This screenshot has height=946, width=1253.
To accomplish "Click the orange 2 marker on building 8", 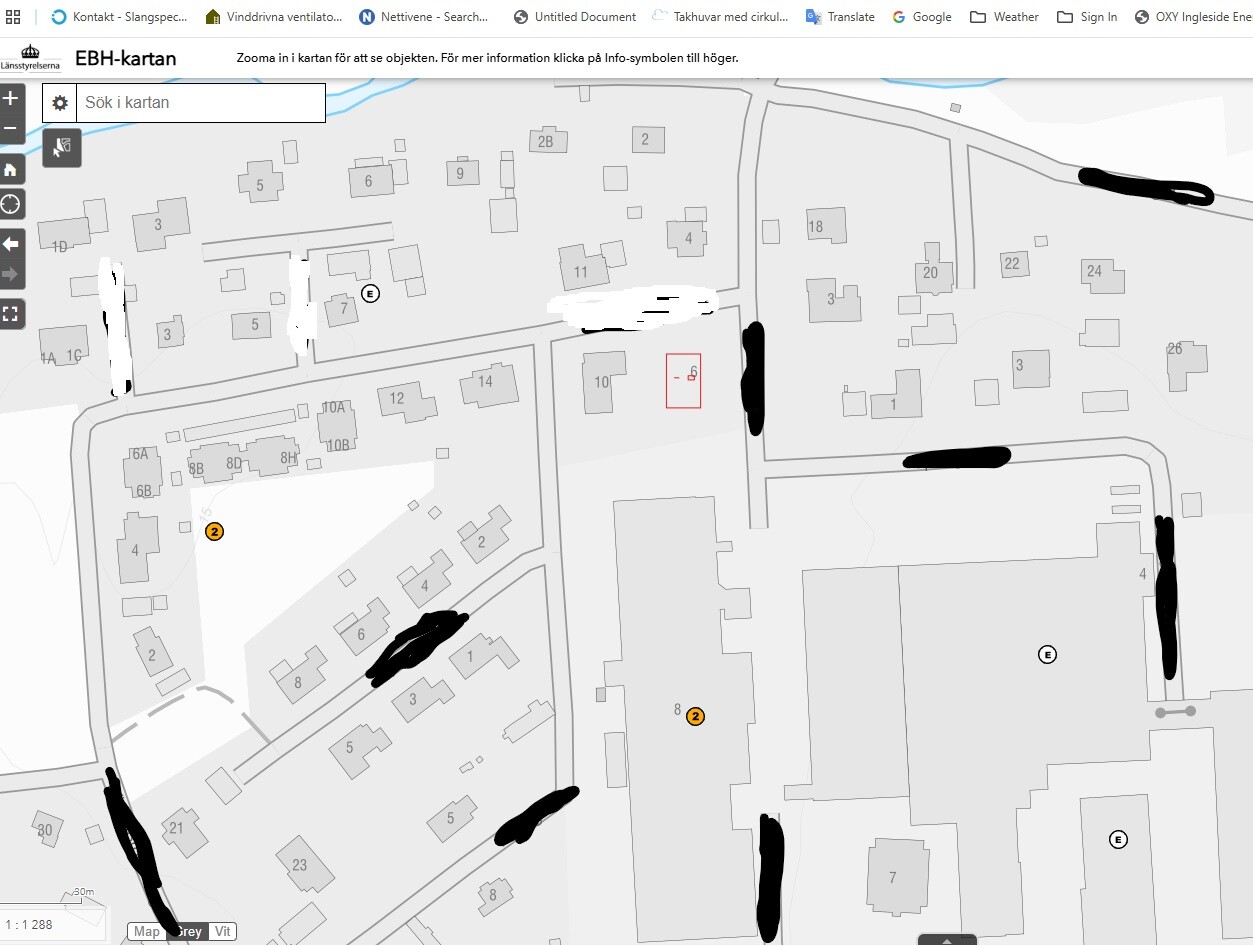I will 696,716.
